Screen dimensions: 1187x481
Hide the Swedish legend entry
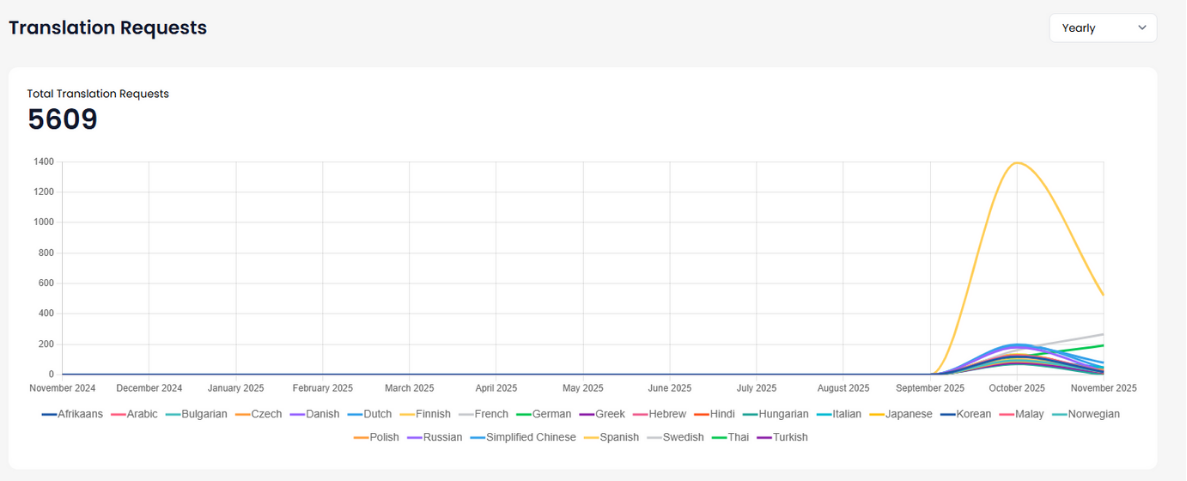(x=673, y=437)
